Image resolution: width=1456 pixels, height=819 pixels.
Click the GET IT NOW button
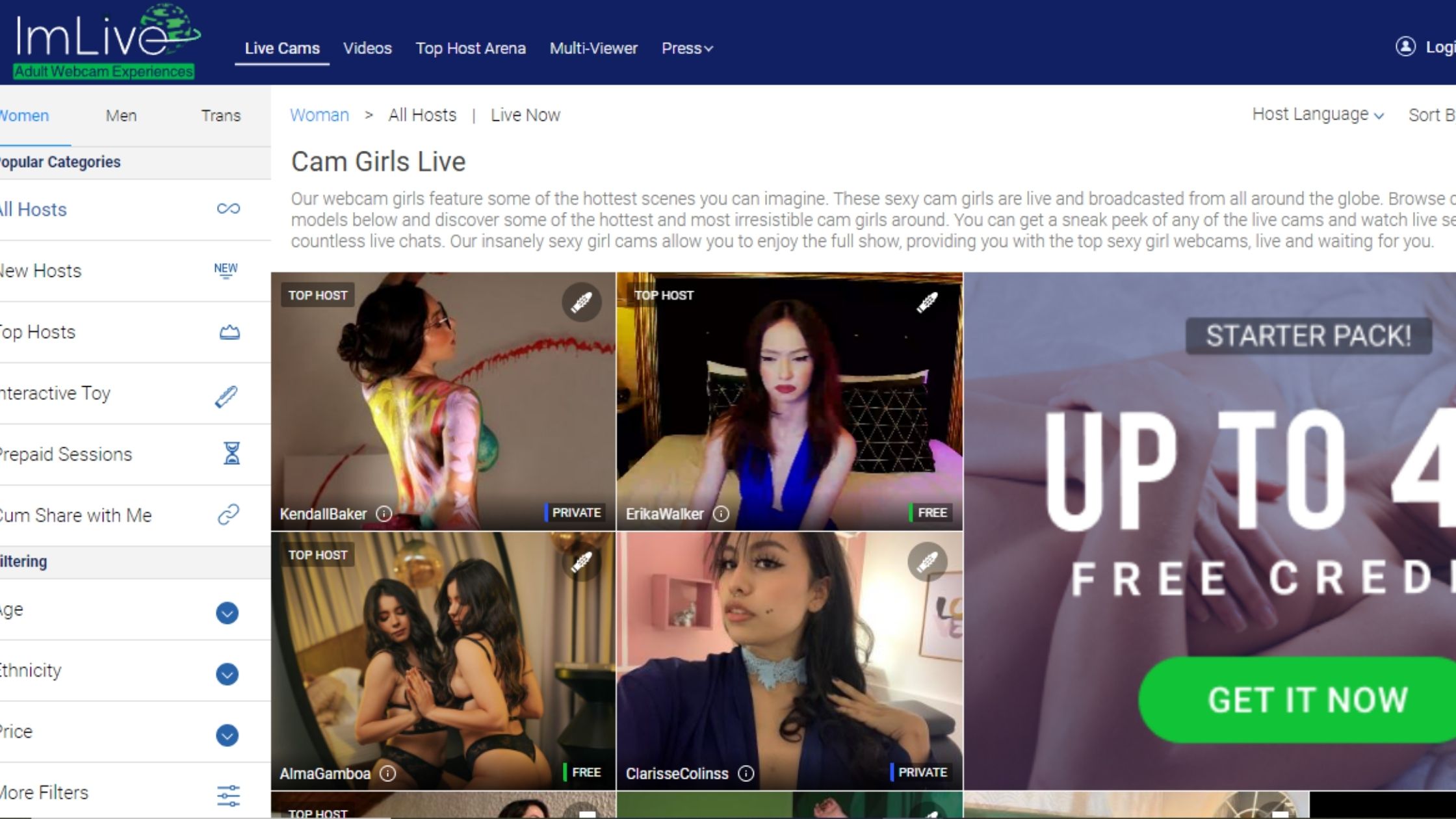click(x=1306, y=699)
